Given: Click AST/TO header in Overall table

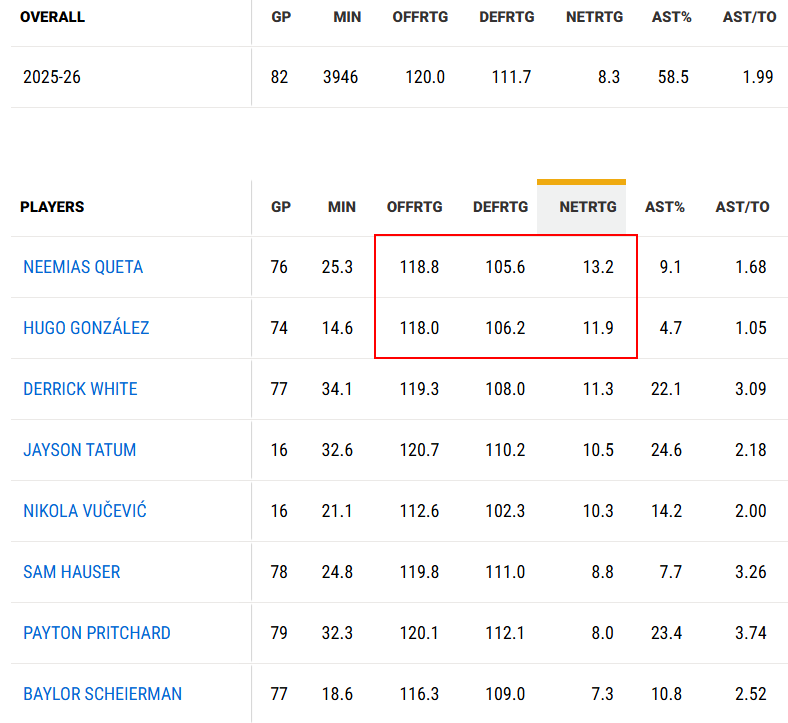Looking at the screenshot, I should [749, 17].
